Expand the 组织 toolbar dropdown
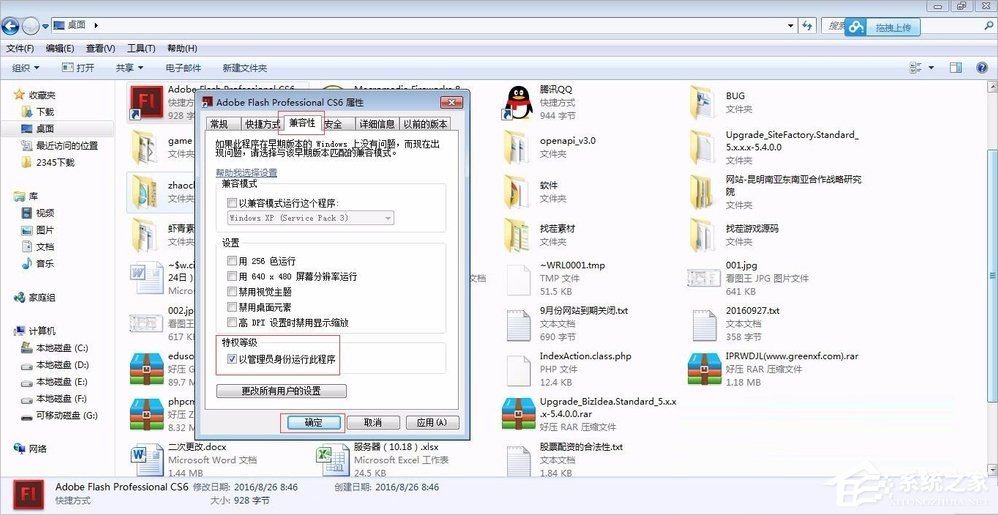This screenshot has width=998, height=515. pyautogui.click(x=25, y=68)
